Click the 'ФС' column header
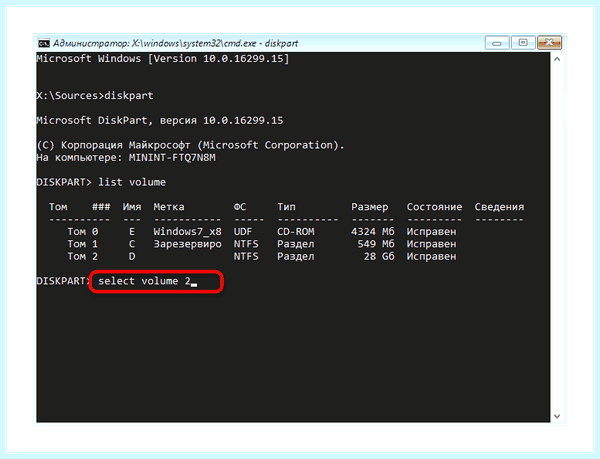The height and width of the screenshot is (459, 600). (240, 207)
